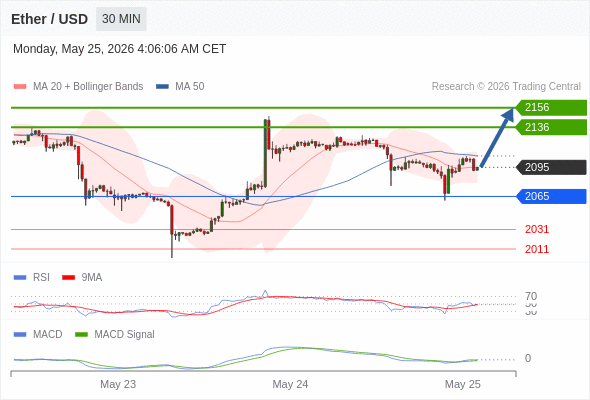Toggle the MA 50 legend label
Screen dimensions: 590x400
click(x=190, y=87)
